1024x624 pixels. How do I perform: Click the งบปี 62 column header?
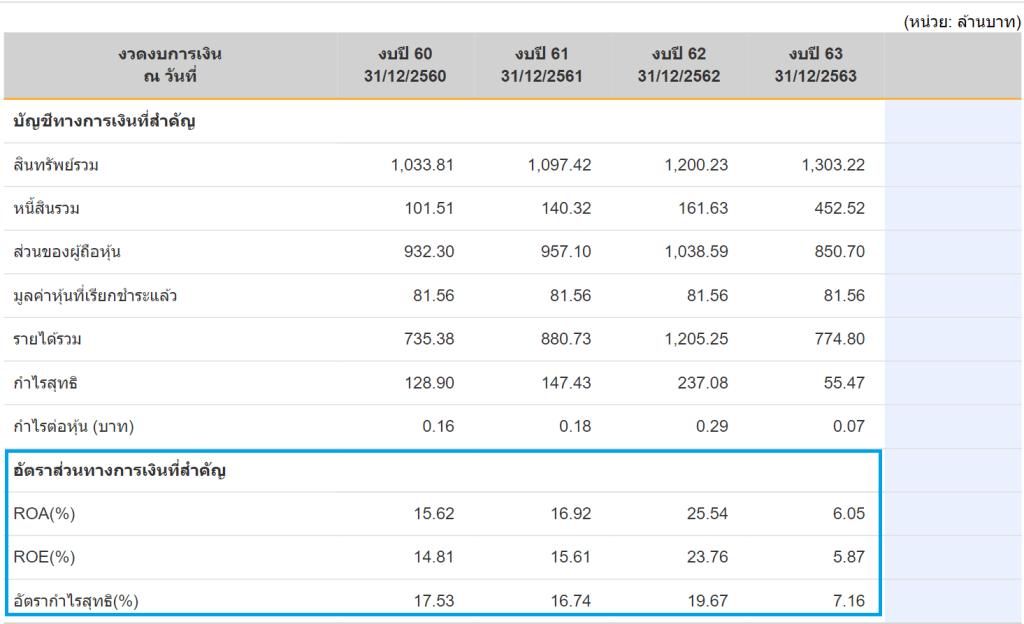tap(678, 65)
